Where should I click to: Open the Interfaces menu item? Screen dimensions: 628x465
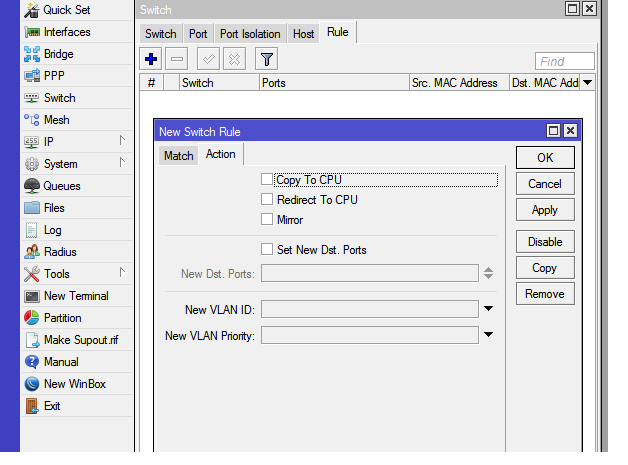coord(76,32)
